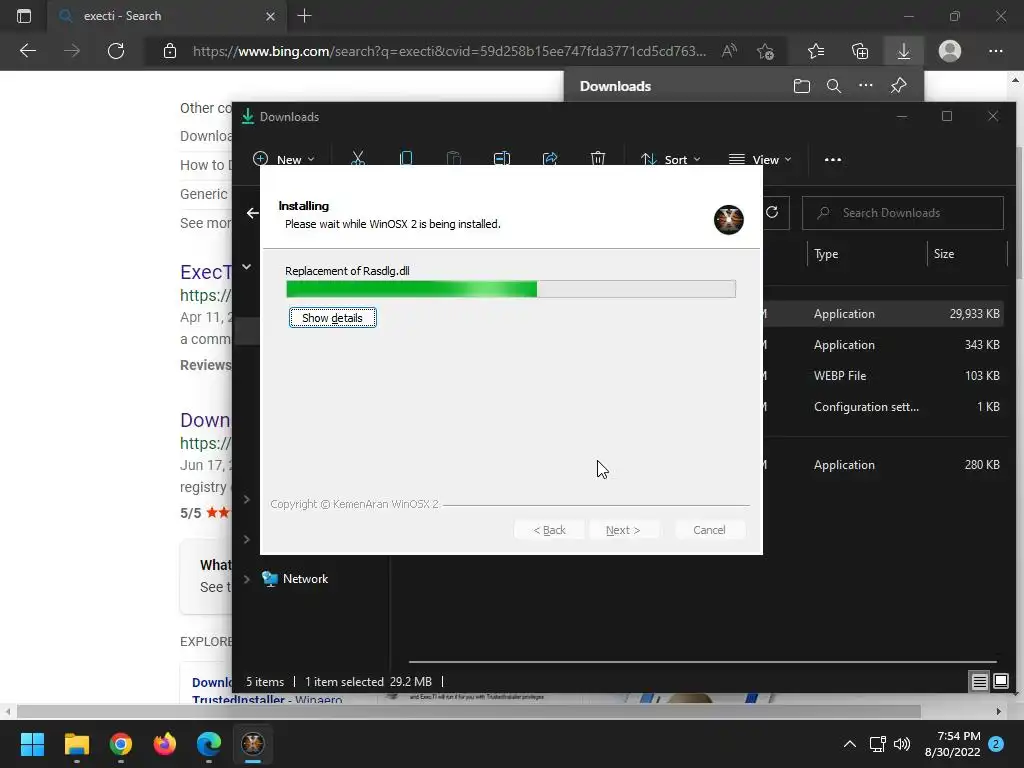This screenshot has height=768, width=1024.
Task: Close the execti - Search tab
Action: pos(270,16)
